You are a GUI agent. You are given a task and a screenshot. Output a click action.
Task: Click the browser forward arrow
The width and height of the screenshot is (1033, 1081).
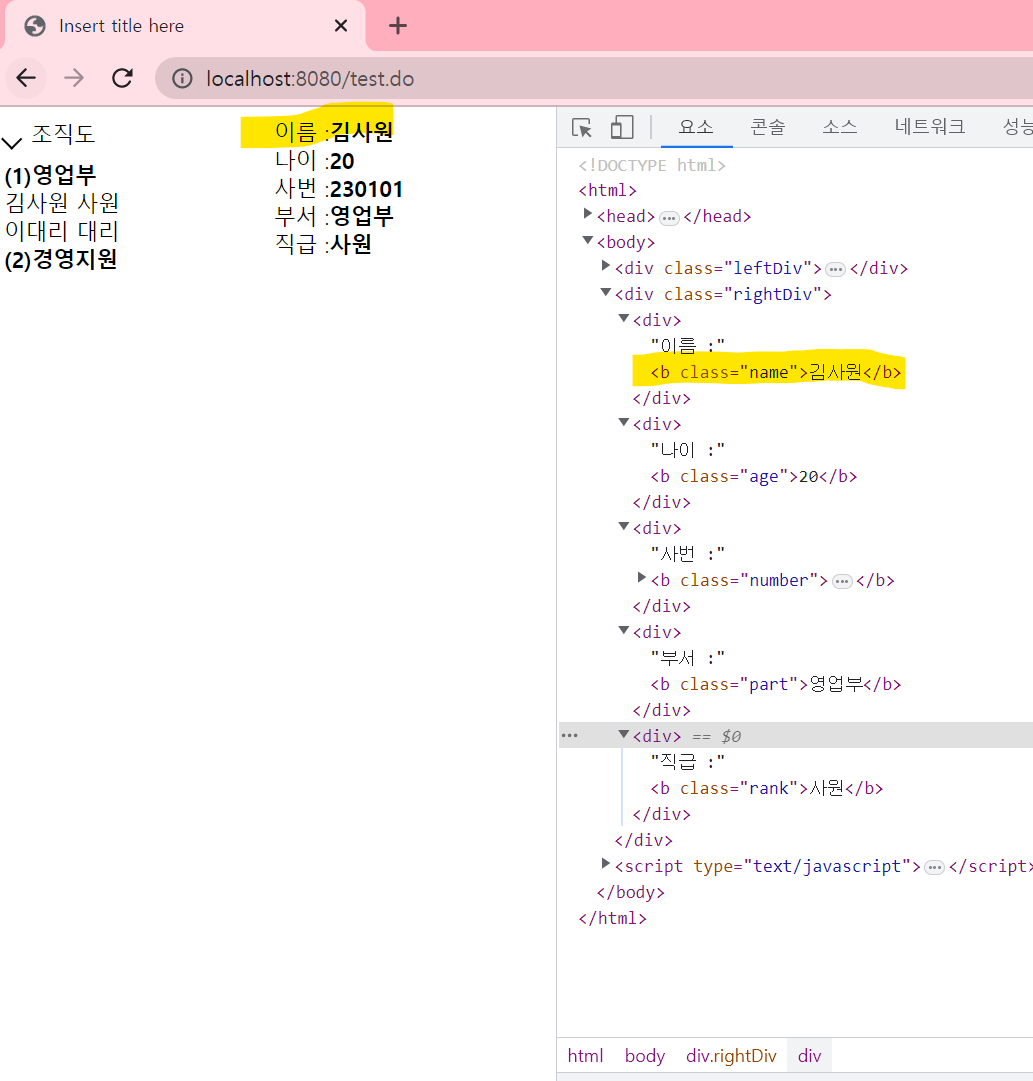74,78
